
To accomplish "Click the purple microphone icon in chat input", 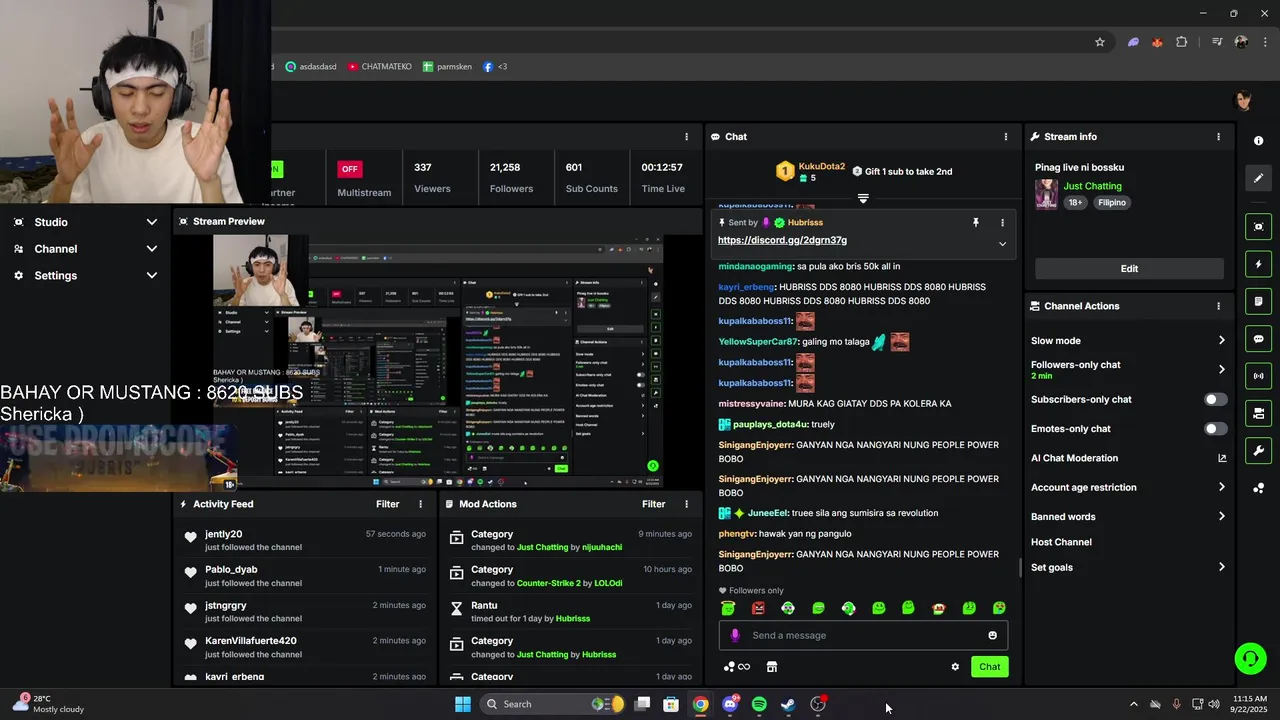I will (x=735, y=635).
